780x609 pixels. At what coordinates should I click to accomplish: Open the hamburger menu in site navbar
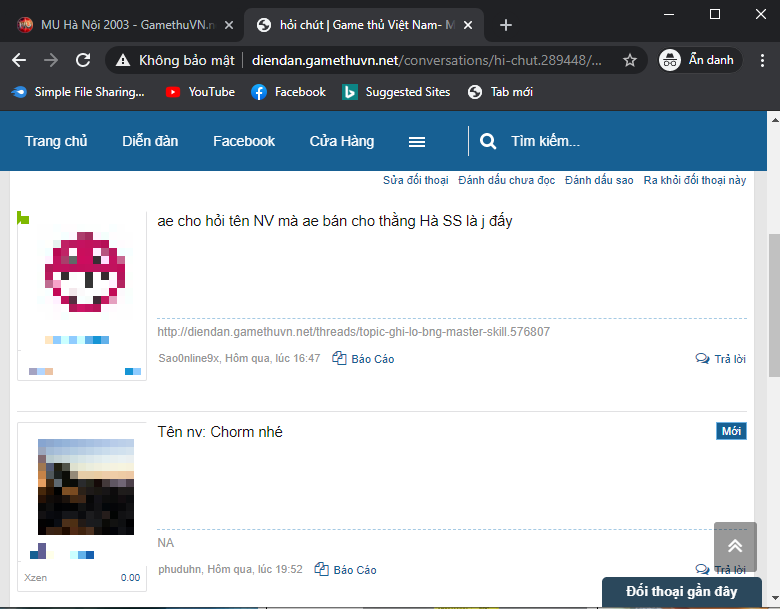pos(417,141)
